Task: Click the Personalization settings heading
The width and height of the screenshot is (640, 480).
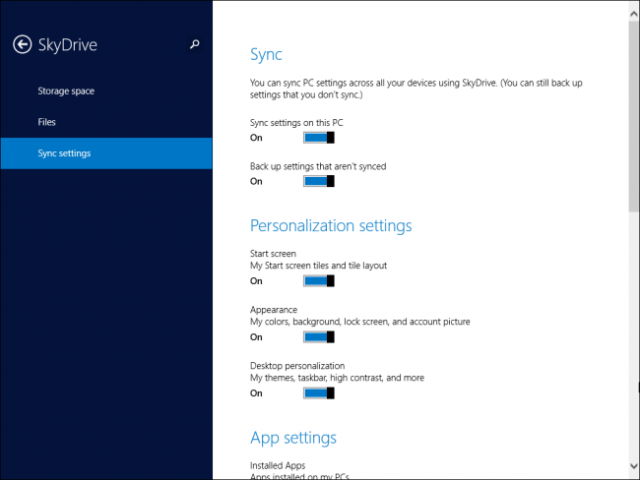Action: click(330, 225)
